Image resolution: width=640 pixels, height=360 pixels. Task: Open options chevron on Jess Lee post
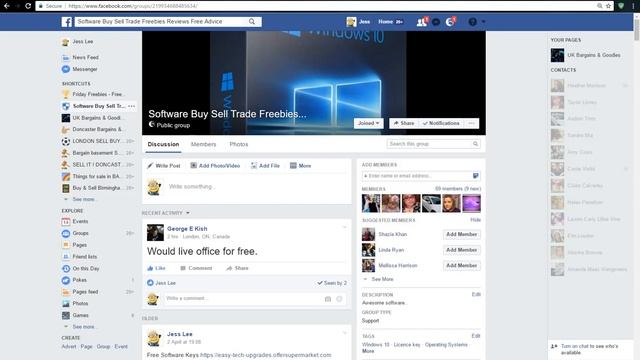(344, 333)
